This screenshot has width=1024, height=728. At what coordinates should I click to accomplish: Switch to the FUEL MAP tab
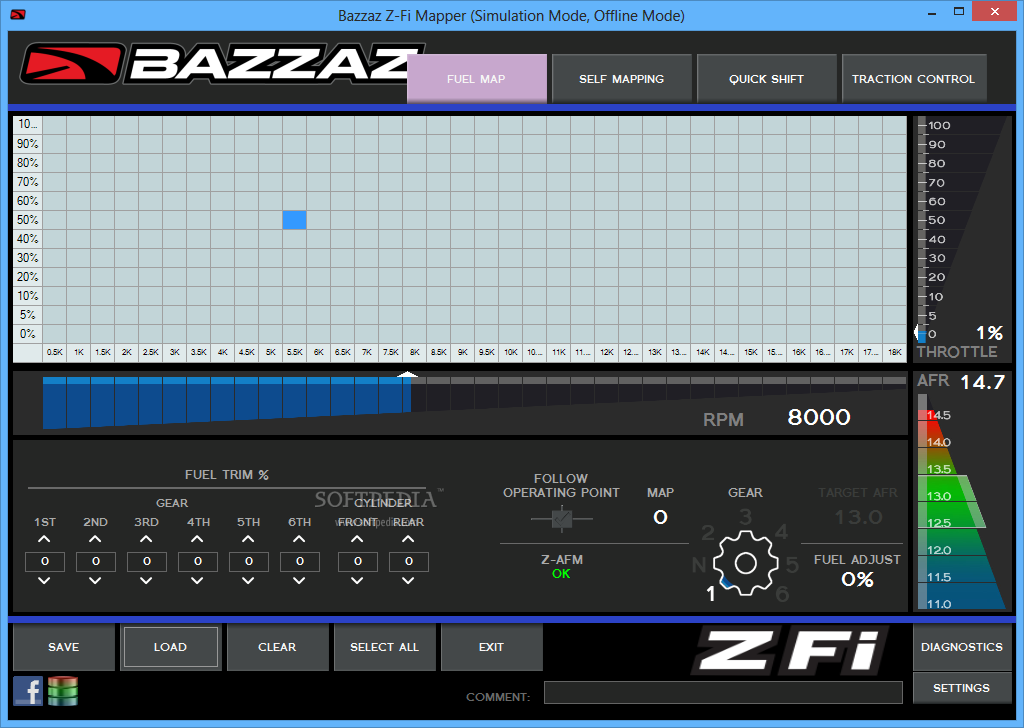(x=477, y=79)
